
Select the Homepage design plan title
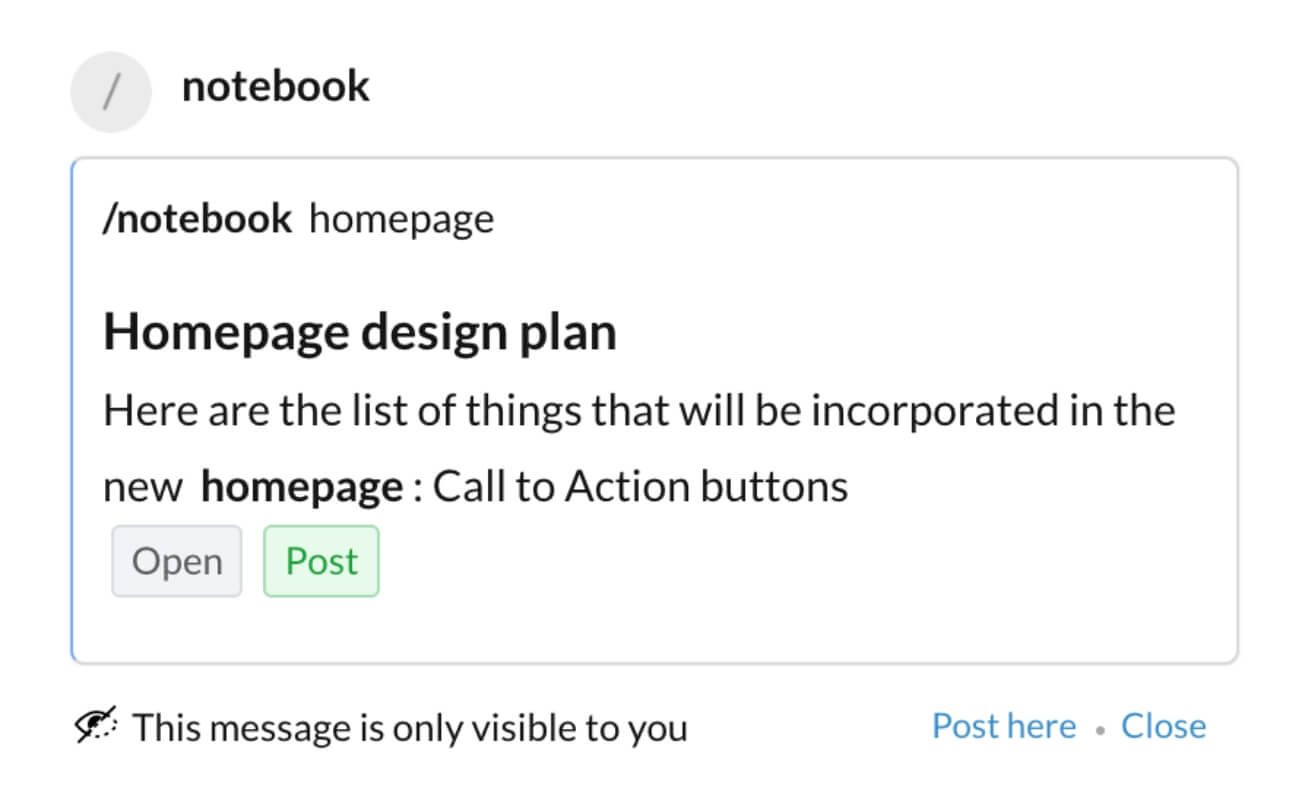[x=360, y=332]
